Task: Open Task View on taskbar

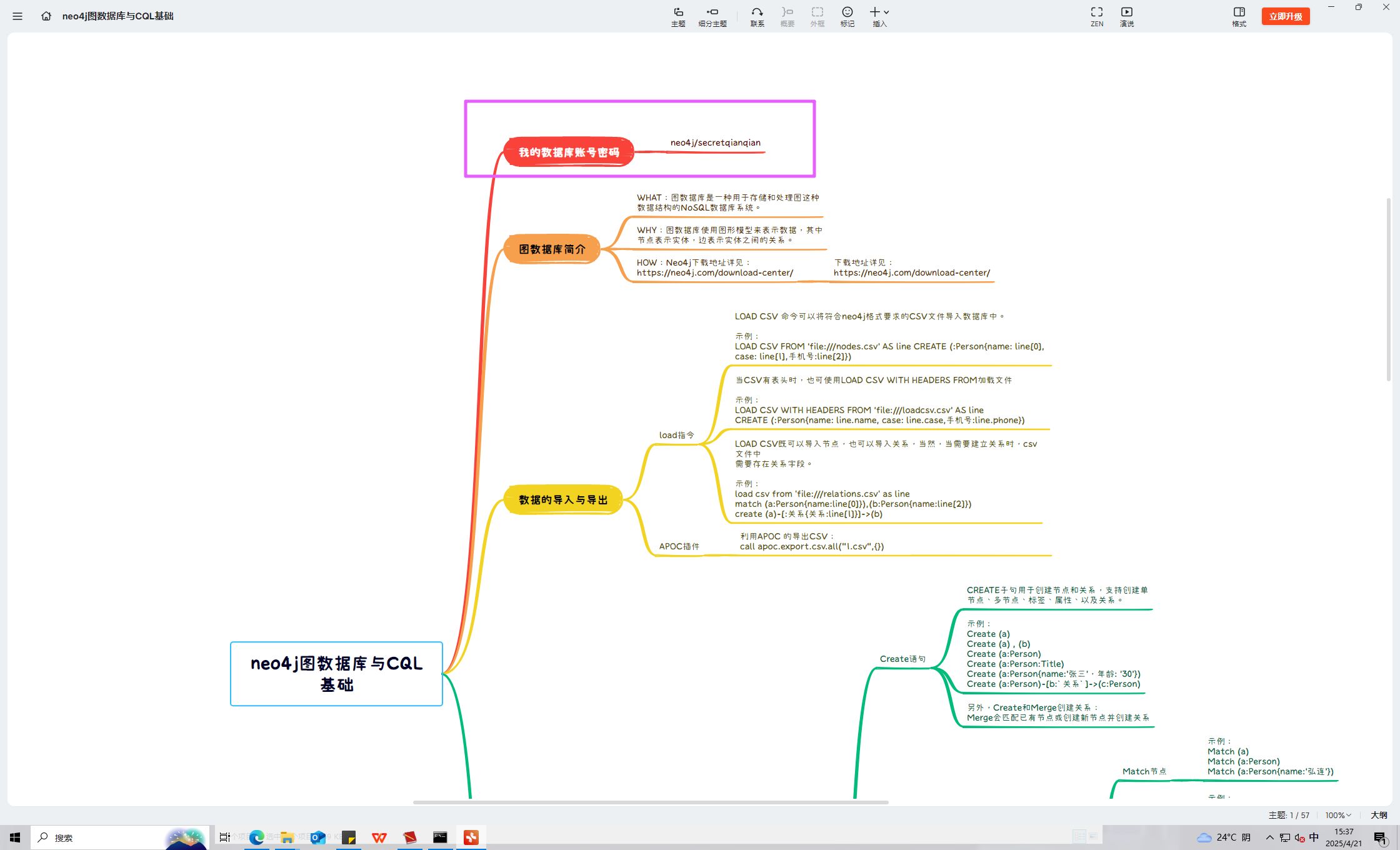Action: (x=225, y=837)
